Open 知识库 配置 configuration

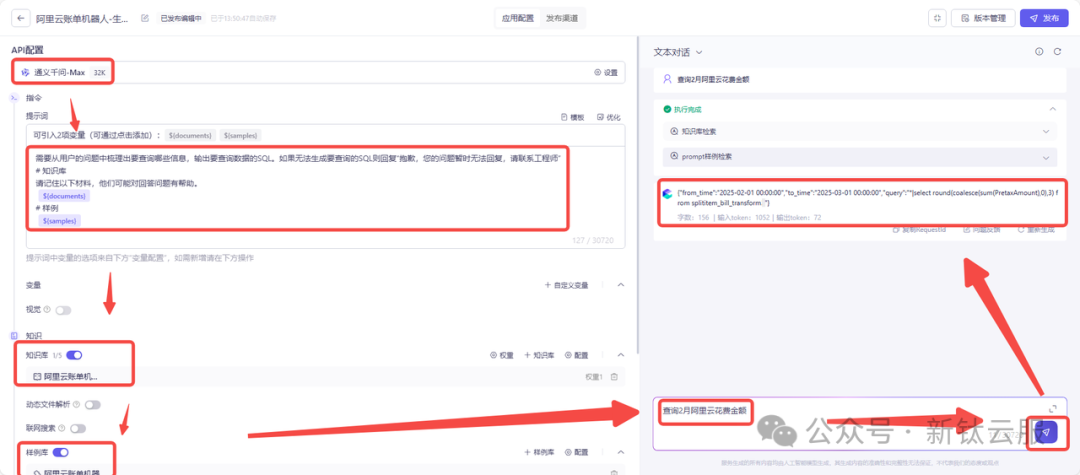click(x=577, y=355)
